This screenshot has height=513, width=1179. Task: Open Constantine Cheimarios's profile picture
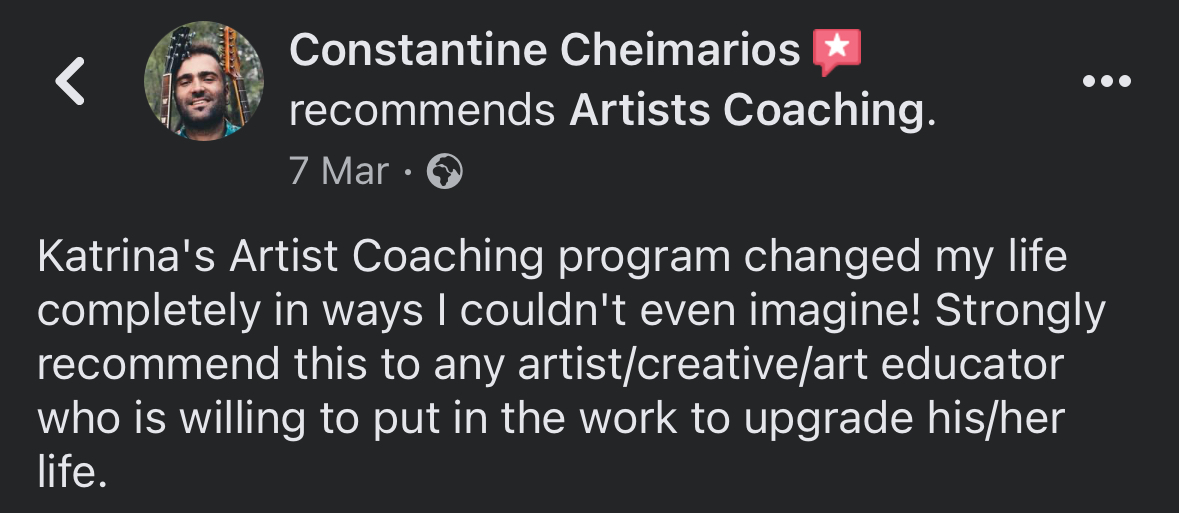coord(204,81)
